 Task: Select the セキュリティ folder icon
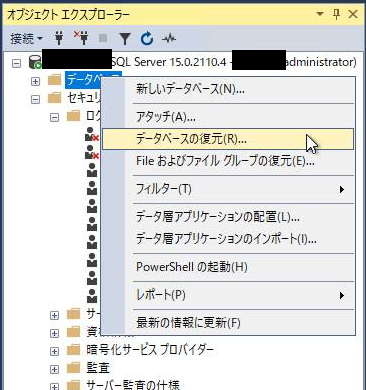(54, 98)
